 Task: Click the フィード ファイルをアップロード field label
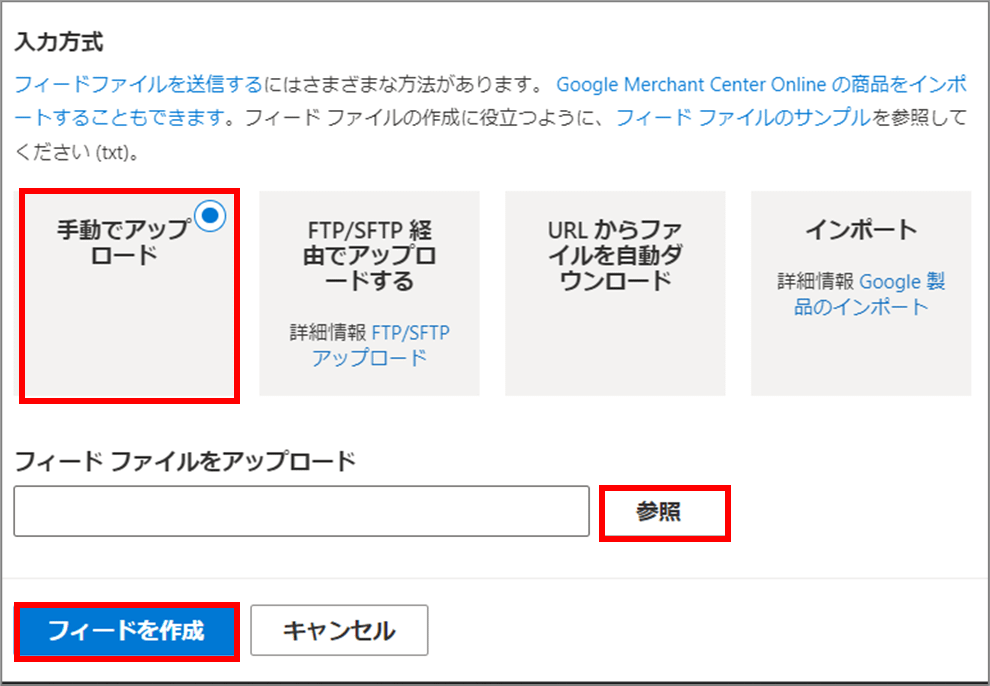click(x=185, y=461)
